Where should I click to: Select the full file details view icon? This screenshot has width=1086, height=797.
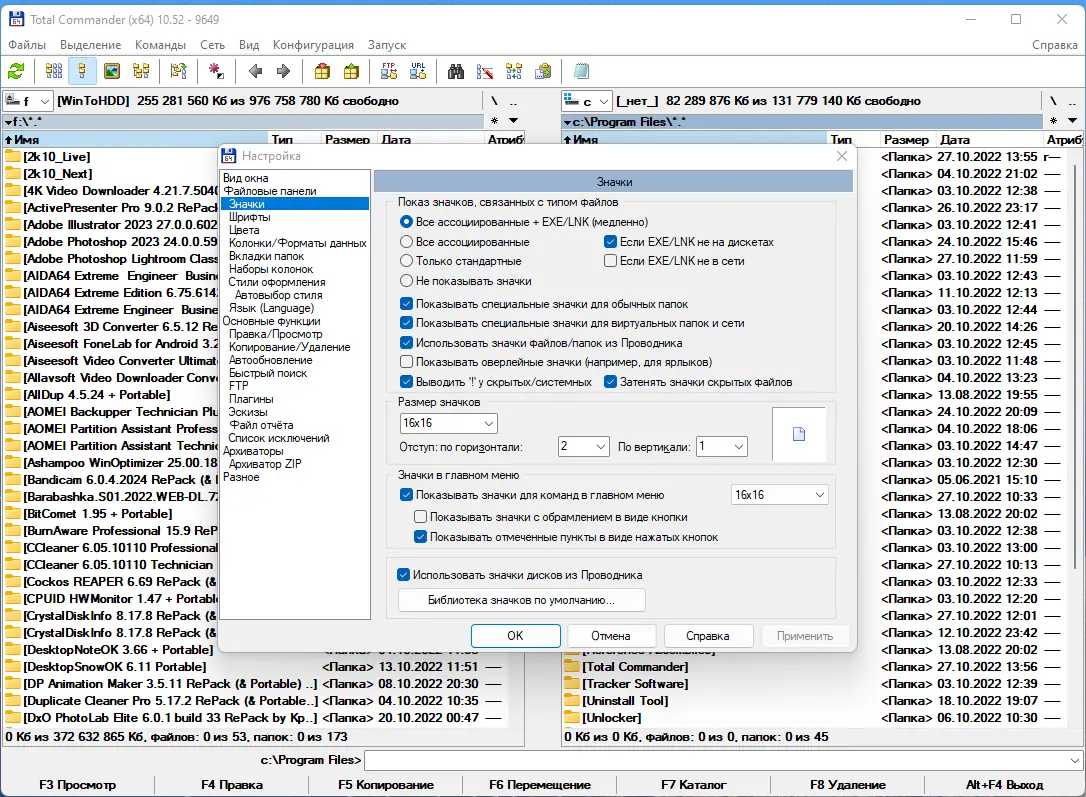click(x=82, y=71)
